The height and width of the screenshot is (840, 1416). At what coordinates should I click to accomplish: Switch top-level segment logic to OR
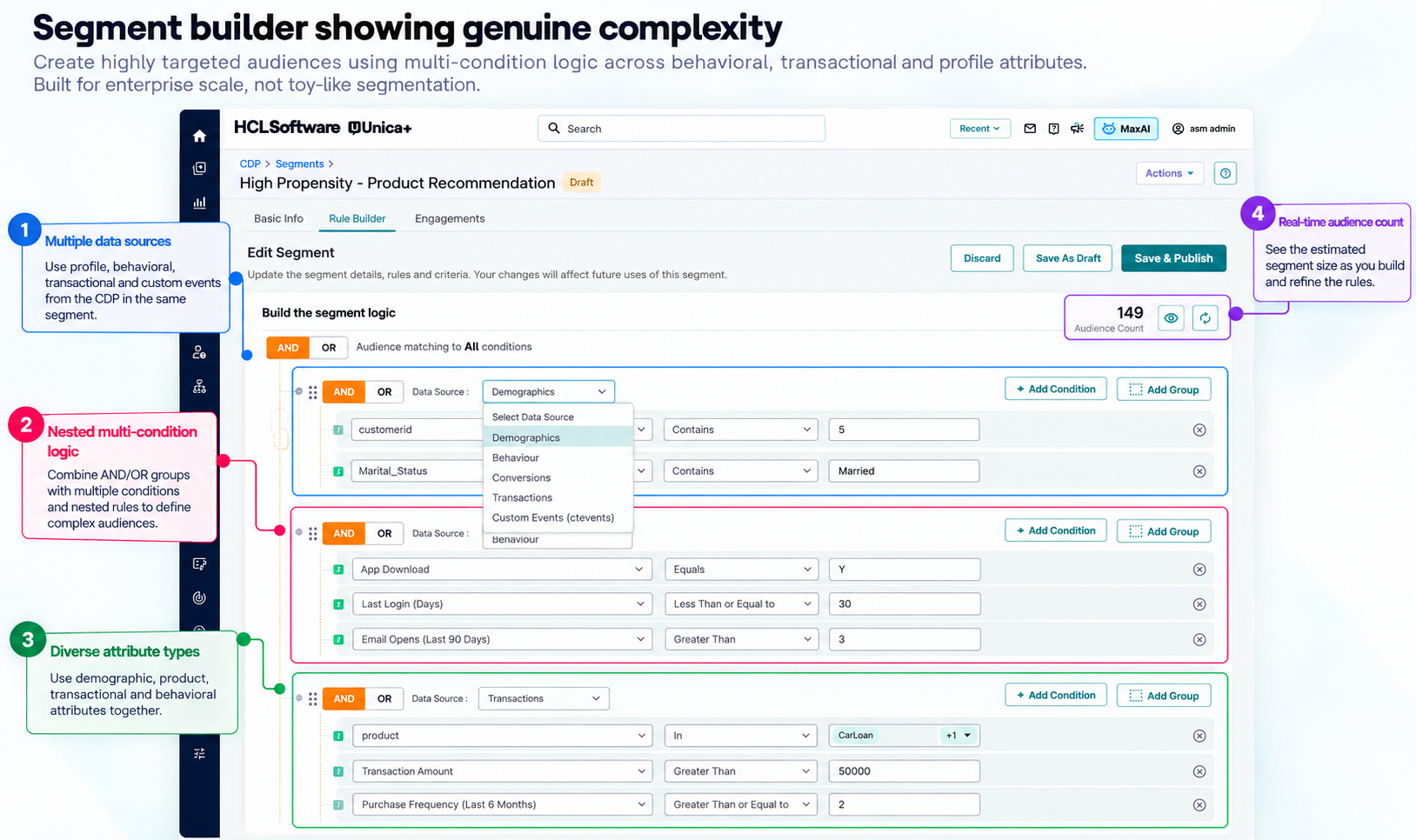click(x=328, y=348)
